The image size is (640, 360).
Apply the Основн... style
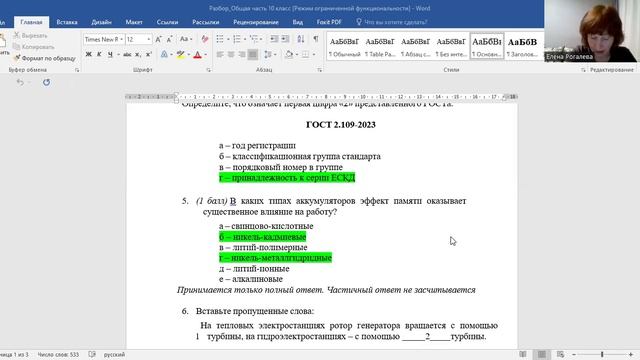coord(487,47)
